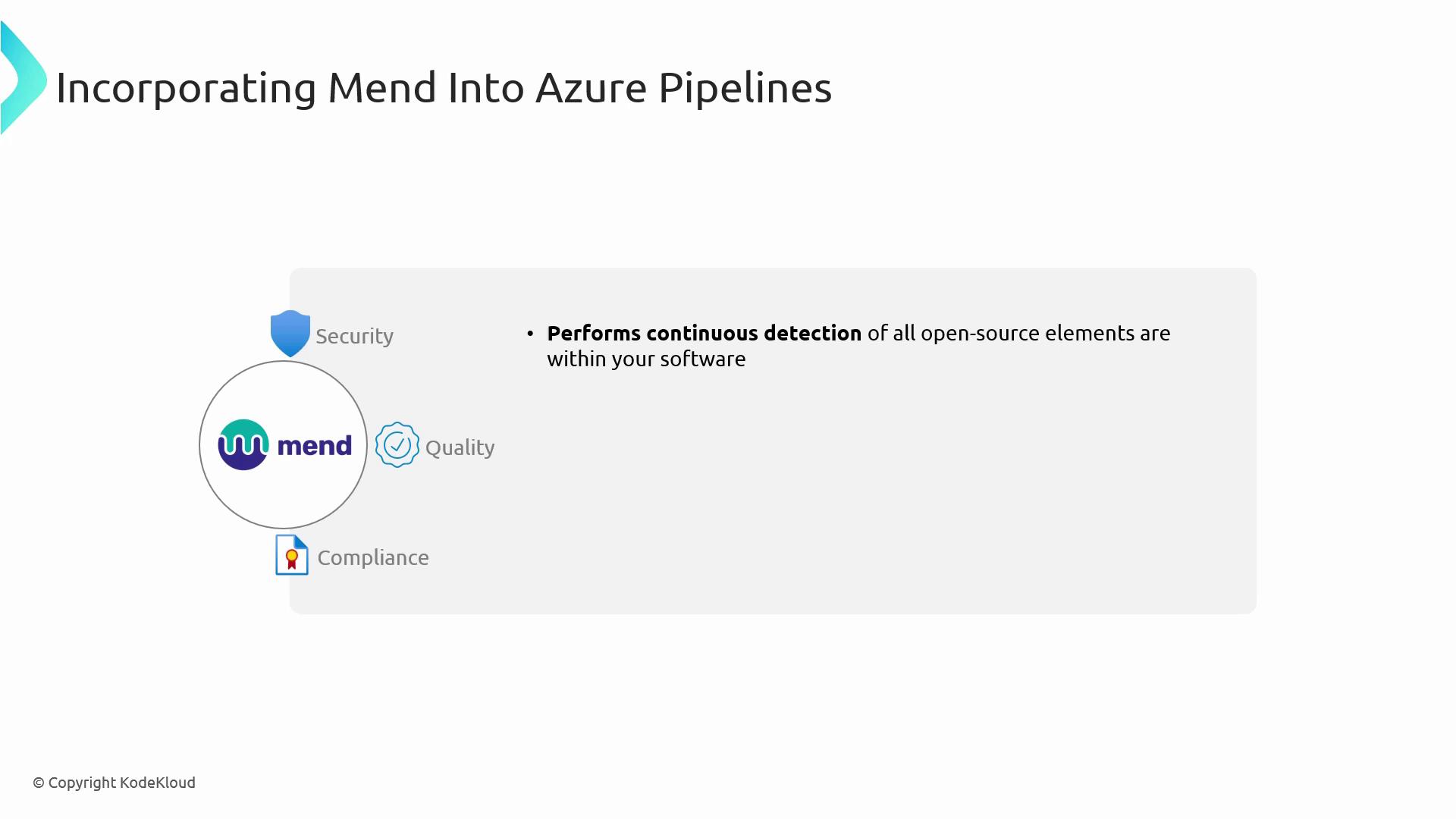The width and height of the screenshot is (1456, 819).
Task: Click the blue Security shield icon
Action: [290, 333]
